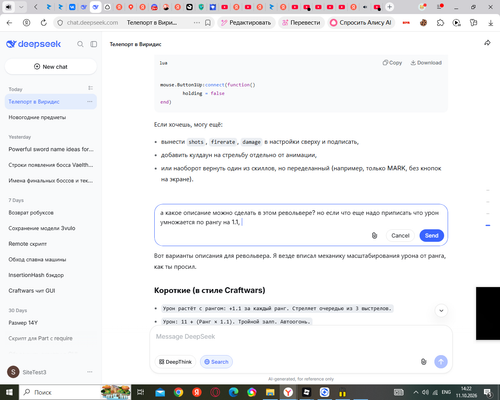Open Windows notifications center
The image size is (500, 400).
(488, 392)
